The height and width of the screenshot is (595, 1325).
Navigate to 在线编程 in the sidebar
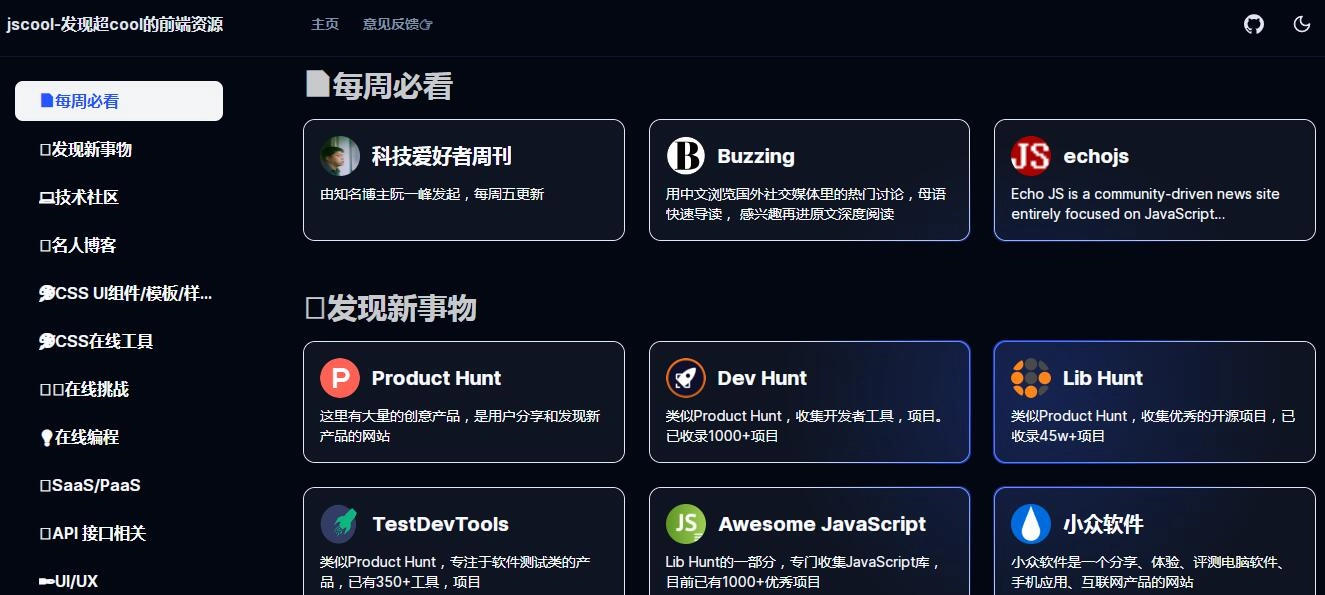tap(80, 437)
